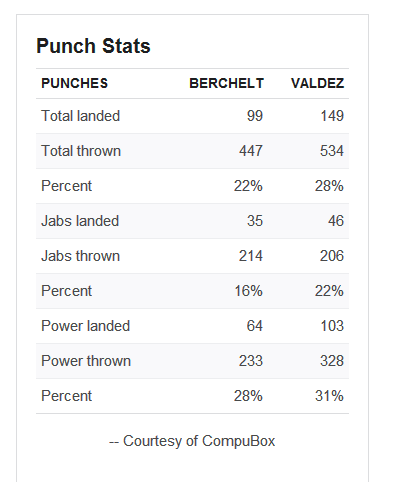Select the PUNCHES column header
Image resolution: width=393 pixels, height=482 pixels.
(x=75, y=83)
